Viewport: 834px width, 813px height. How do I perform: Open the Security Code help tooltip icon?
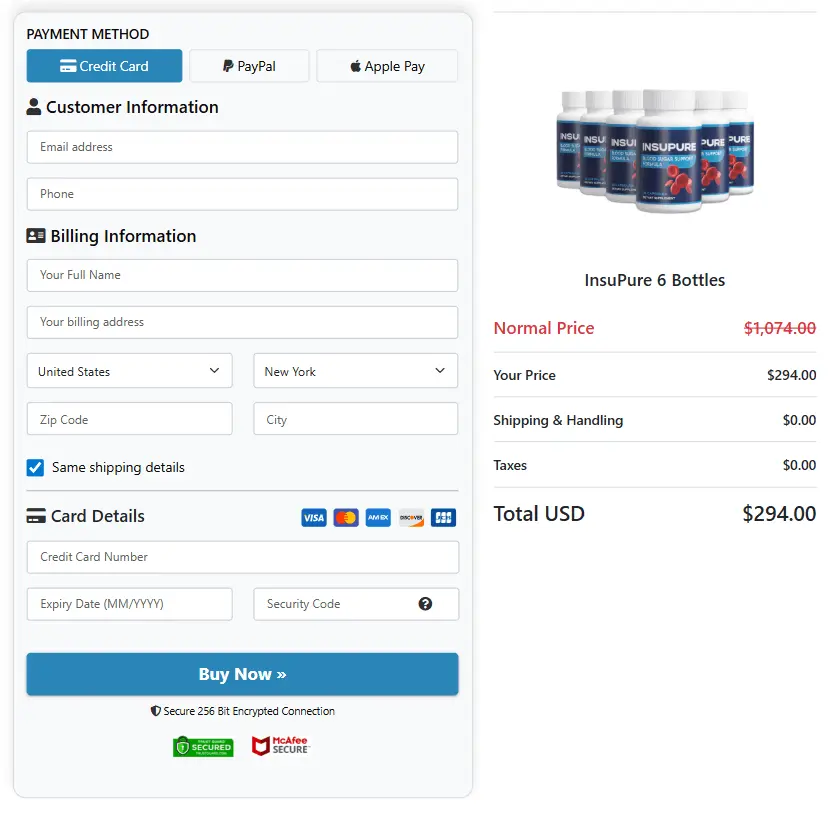click(425, 604)
